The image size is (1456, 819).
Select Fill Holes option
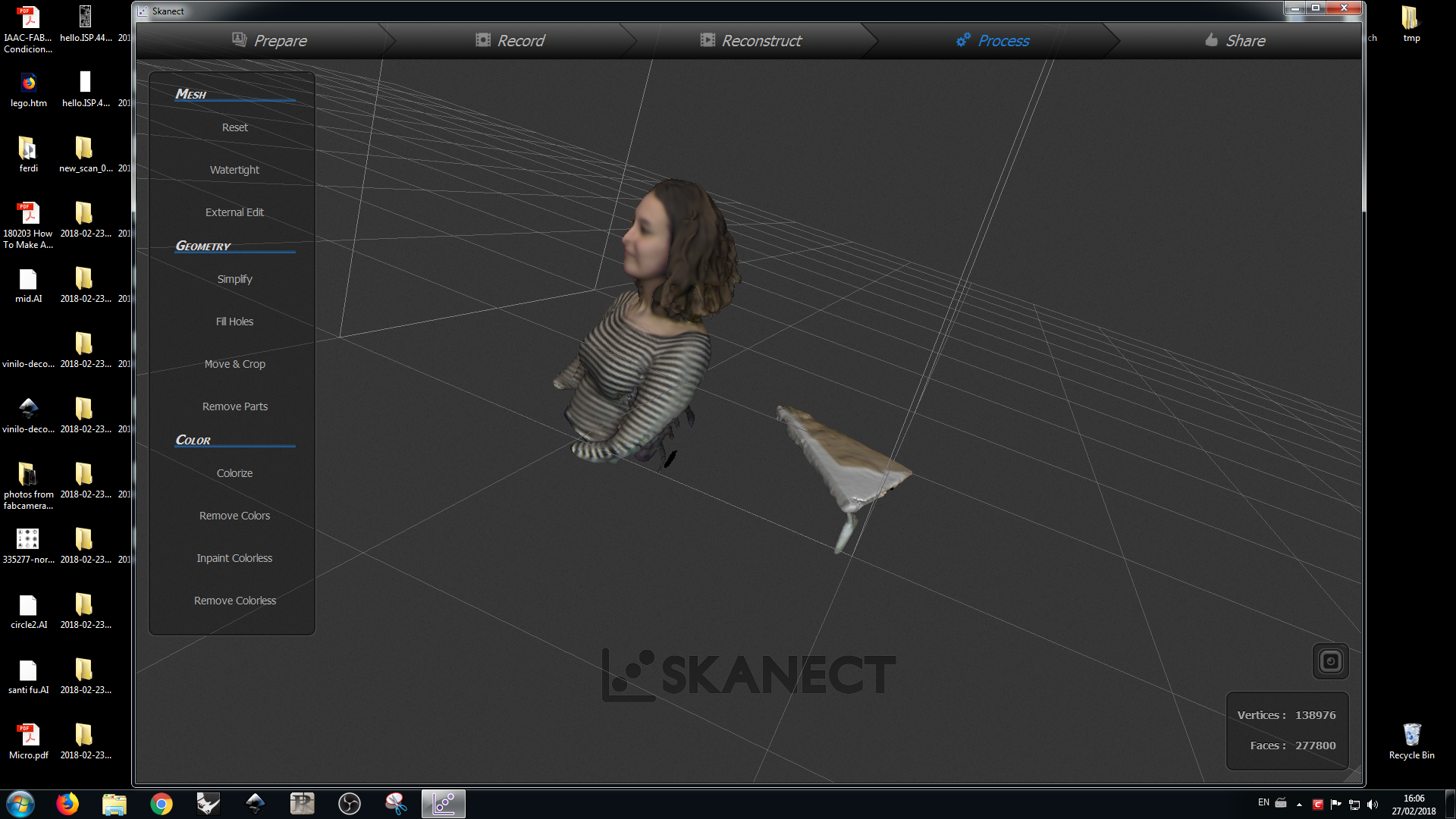[234, 322]
